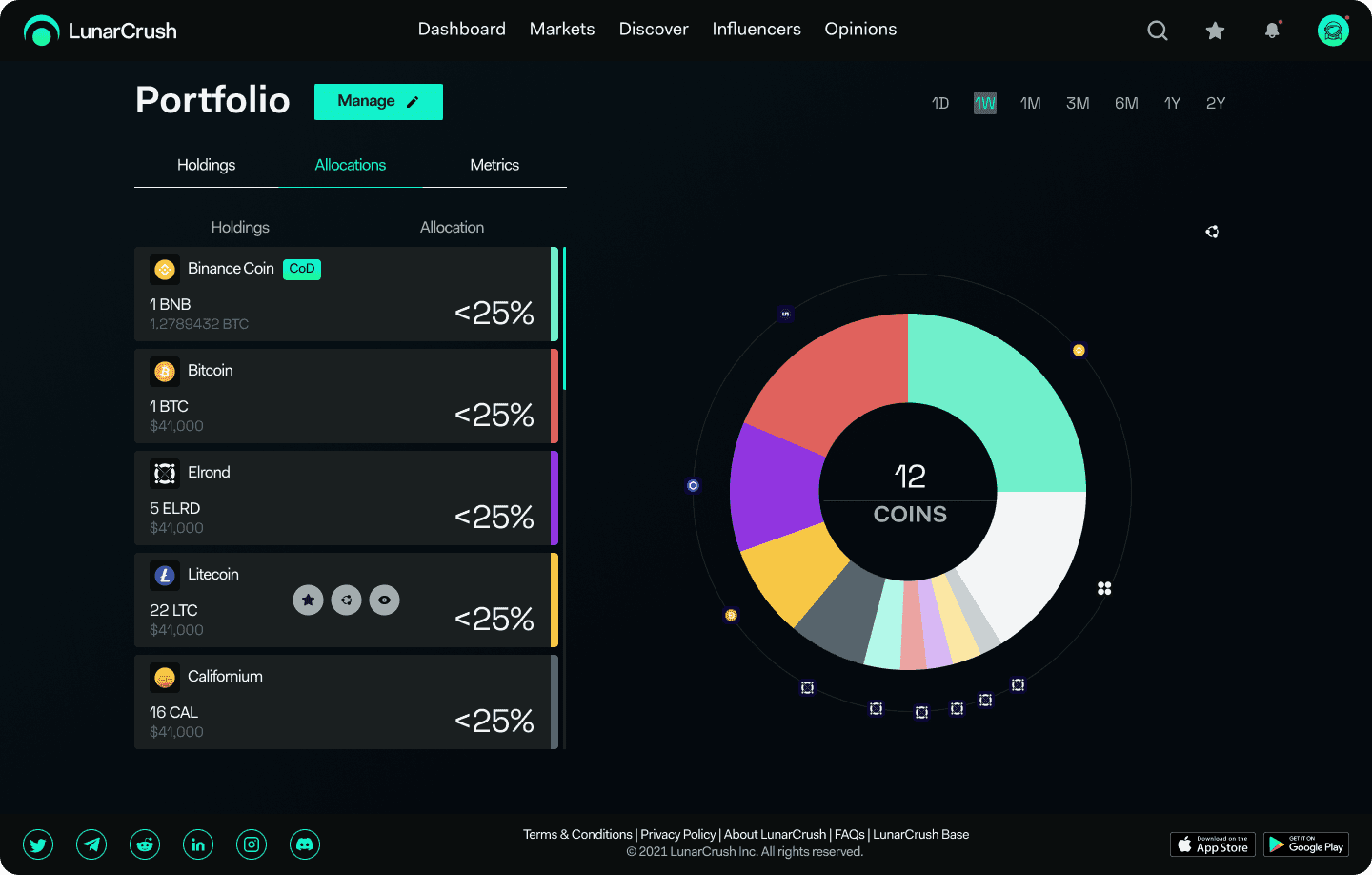Click Californium logo icon
The width and height of the screenshot is (1372, 875).
pos(165,678)
